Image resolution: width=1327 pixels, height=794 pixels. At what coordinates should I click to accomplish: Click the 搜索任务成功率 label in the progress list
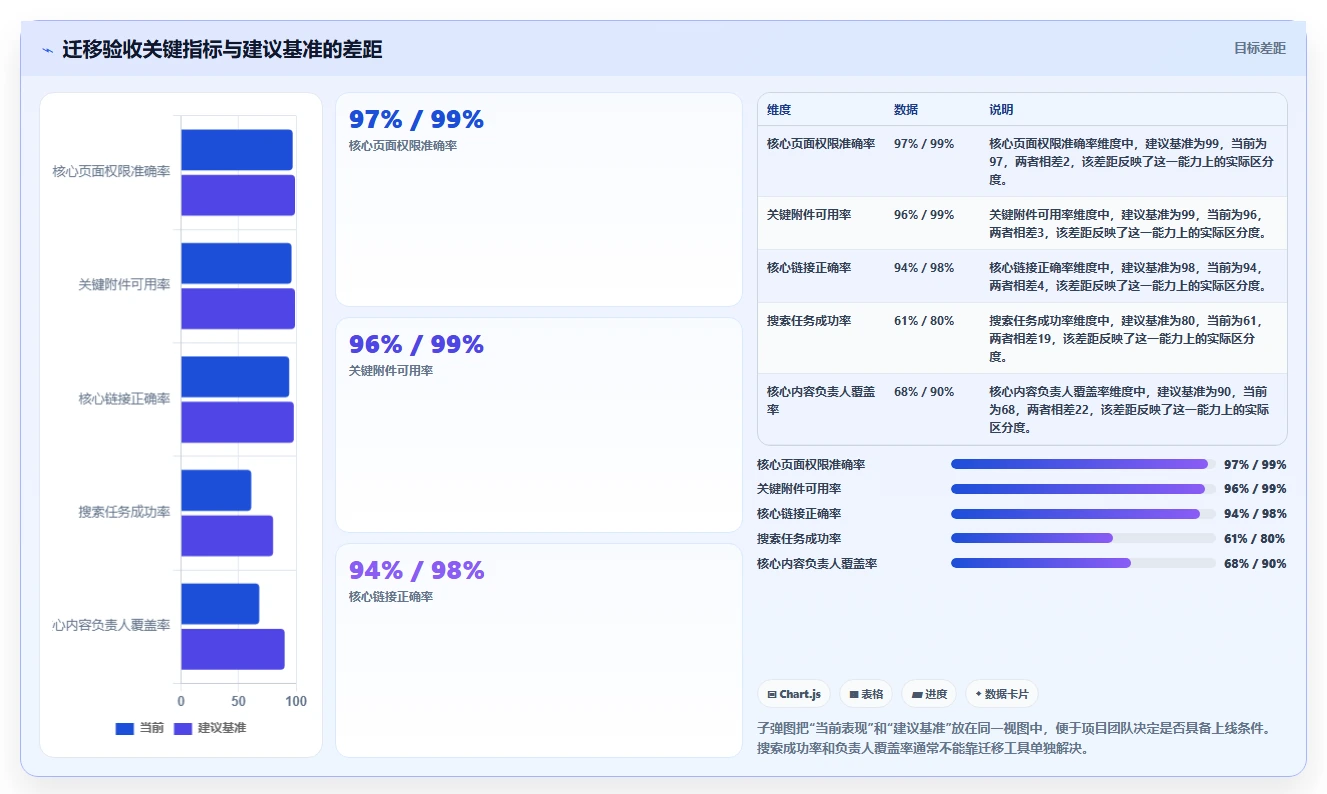(799, 539)
